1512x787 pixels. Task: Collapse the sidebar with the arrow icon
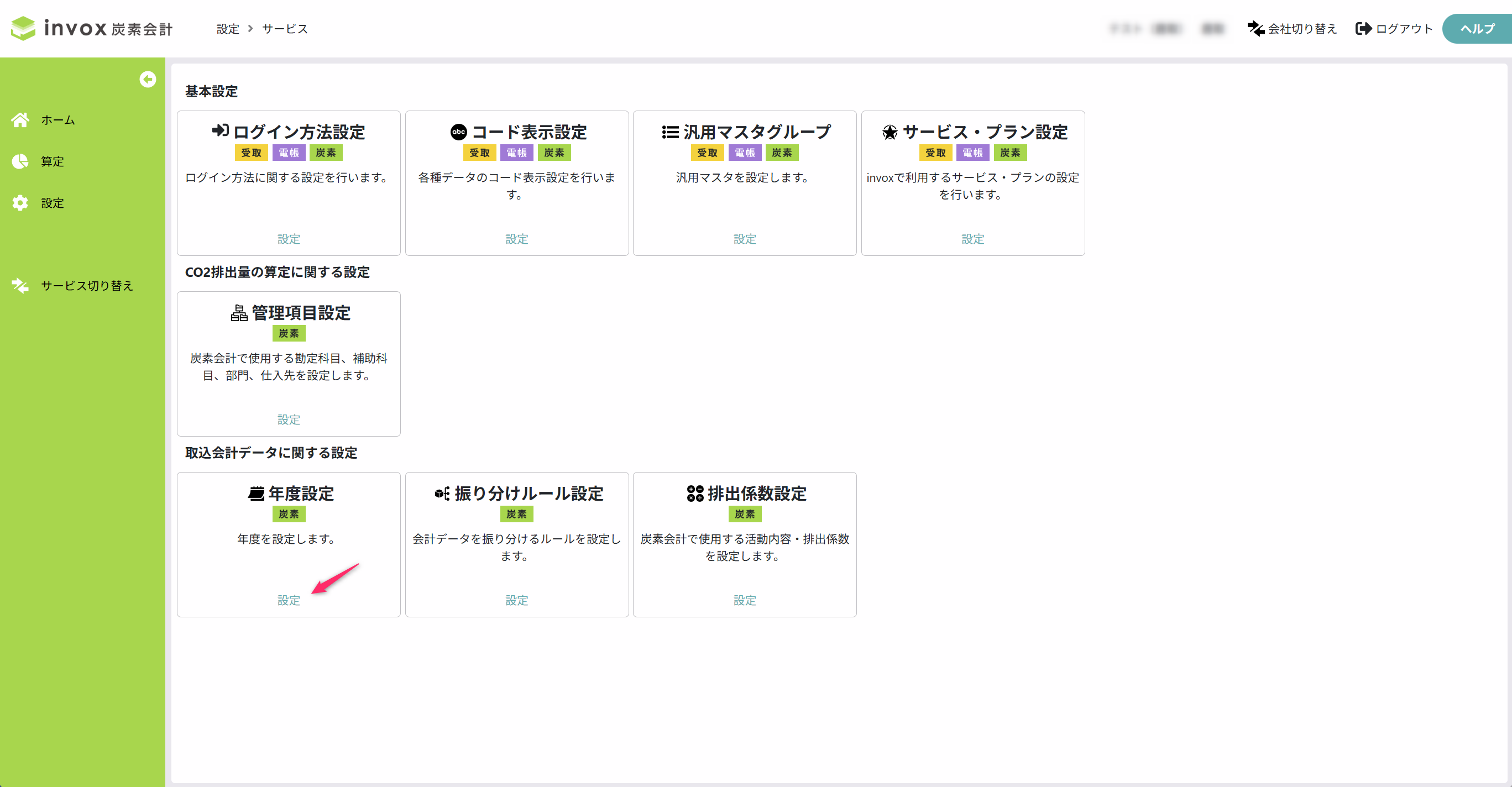148,79
